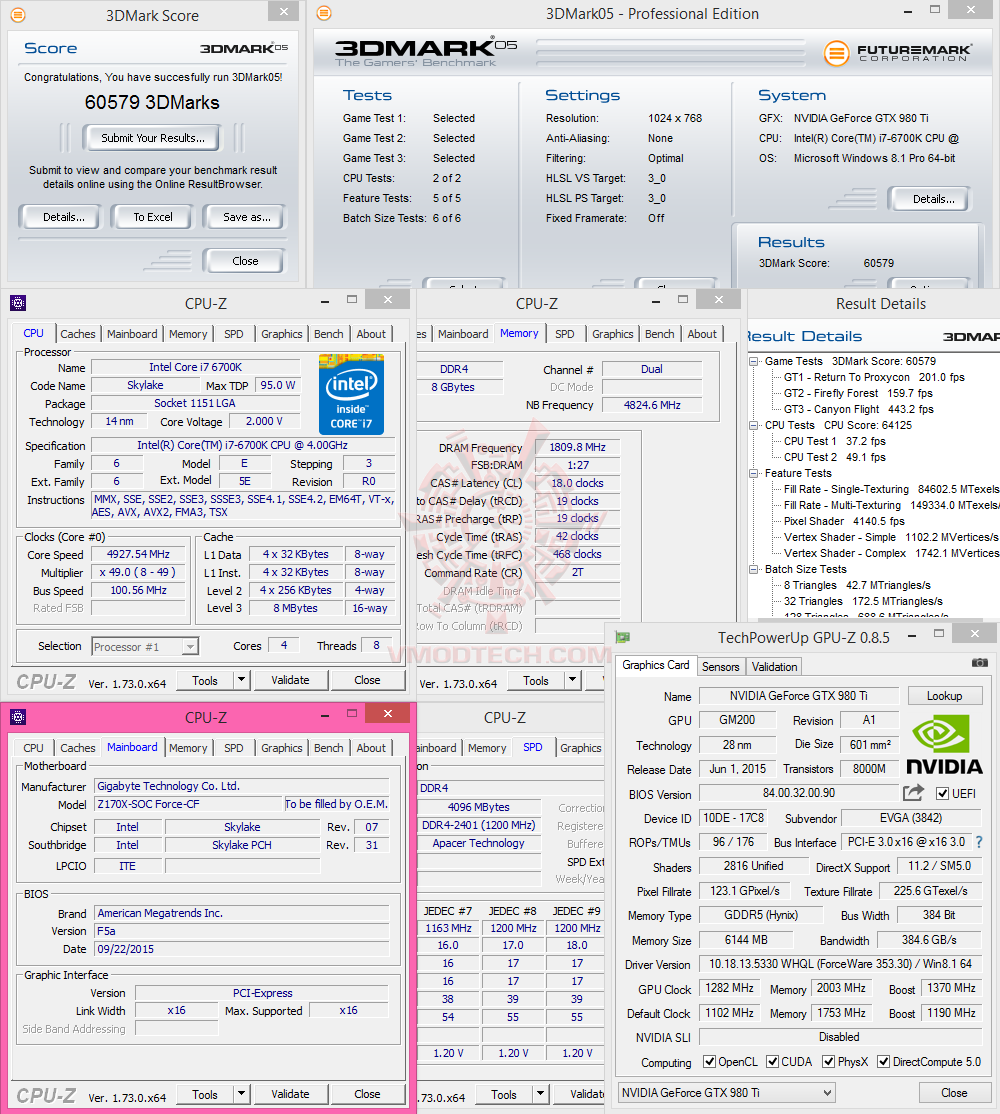Click the question mark next to Bus Interface
This screenshot has width=1000, height=1114.
[979, 842]
